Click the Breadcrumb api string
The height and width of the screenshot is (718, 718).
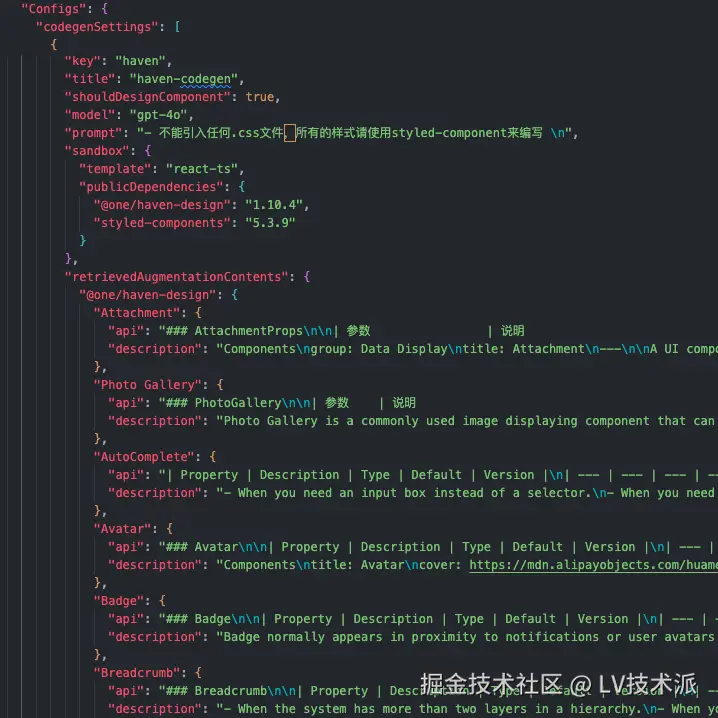(438, 691)
